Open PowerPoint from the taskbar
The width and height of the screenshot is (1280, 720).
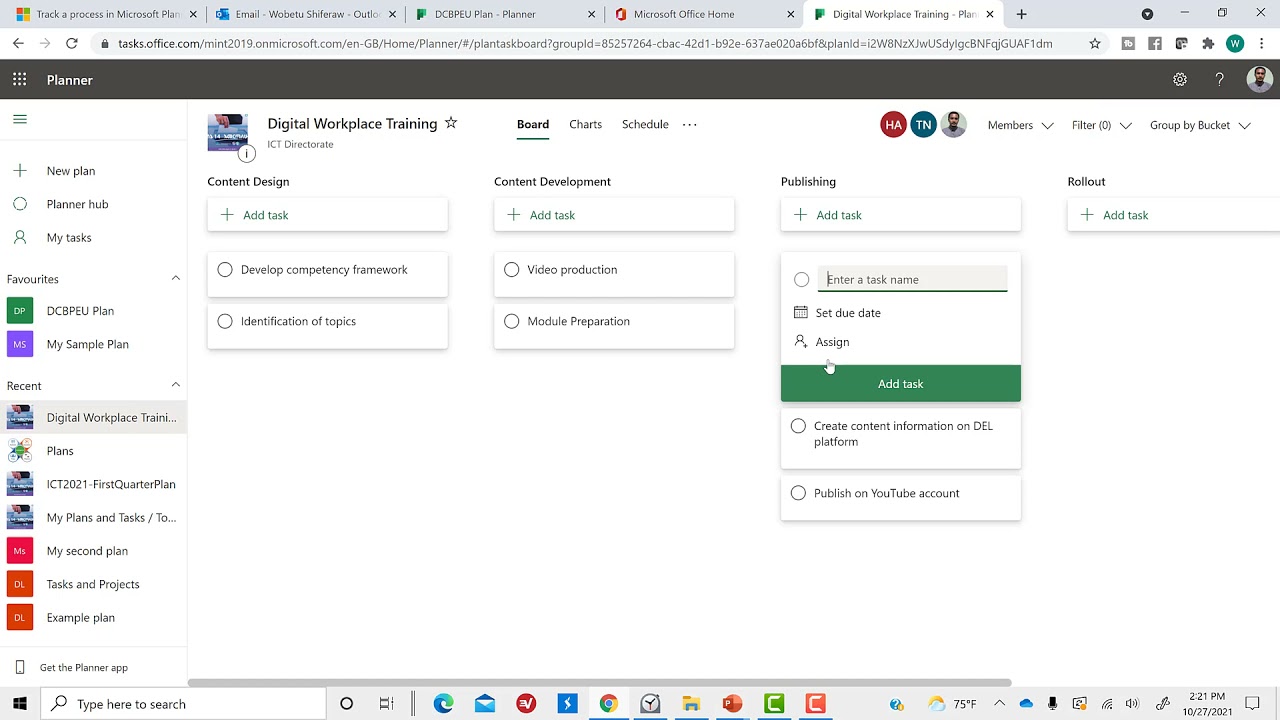coord(732,704)
